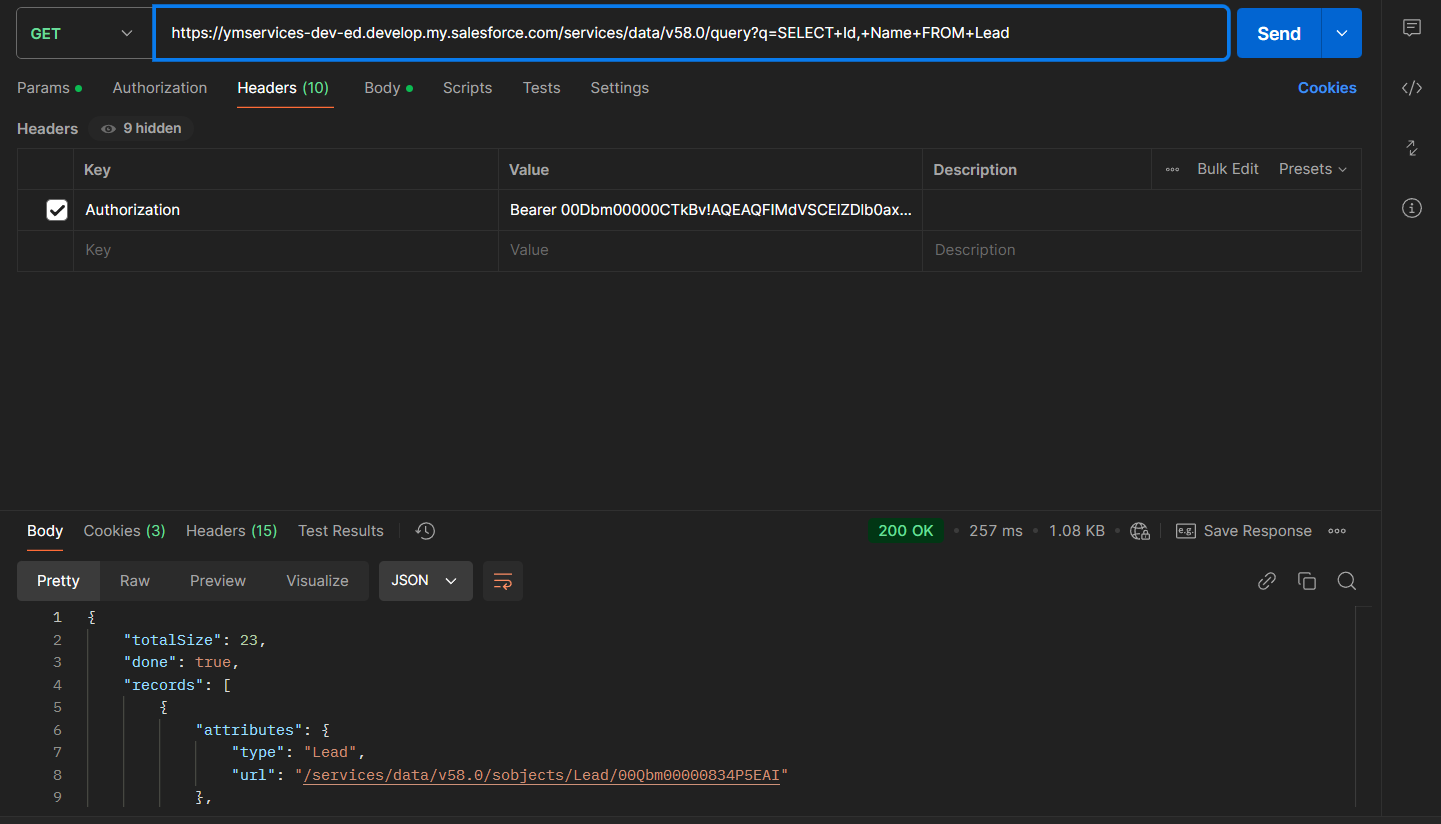Expand the Presets dropdown
The width and height of the screenshot is (1441, 824).
tap(1313, 169)
